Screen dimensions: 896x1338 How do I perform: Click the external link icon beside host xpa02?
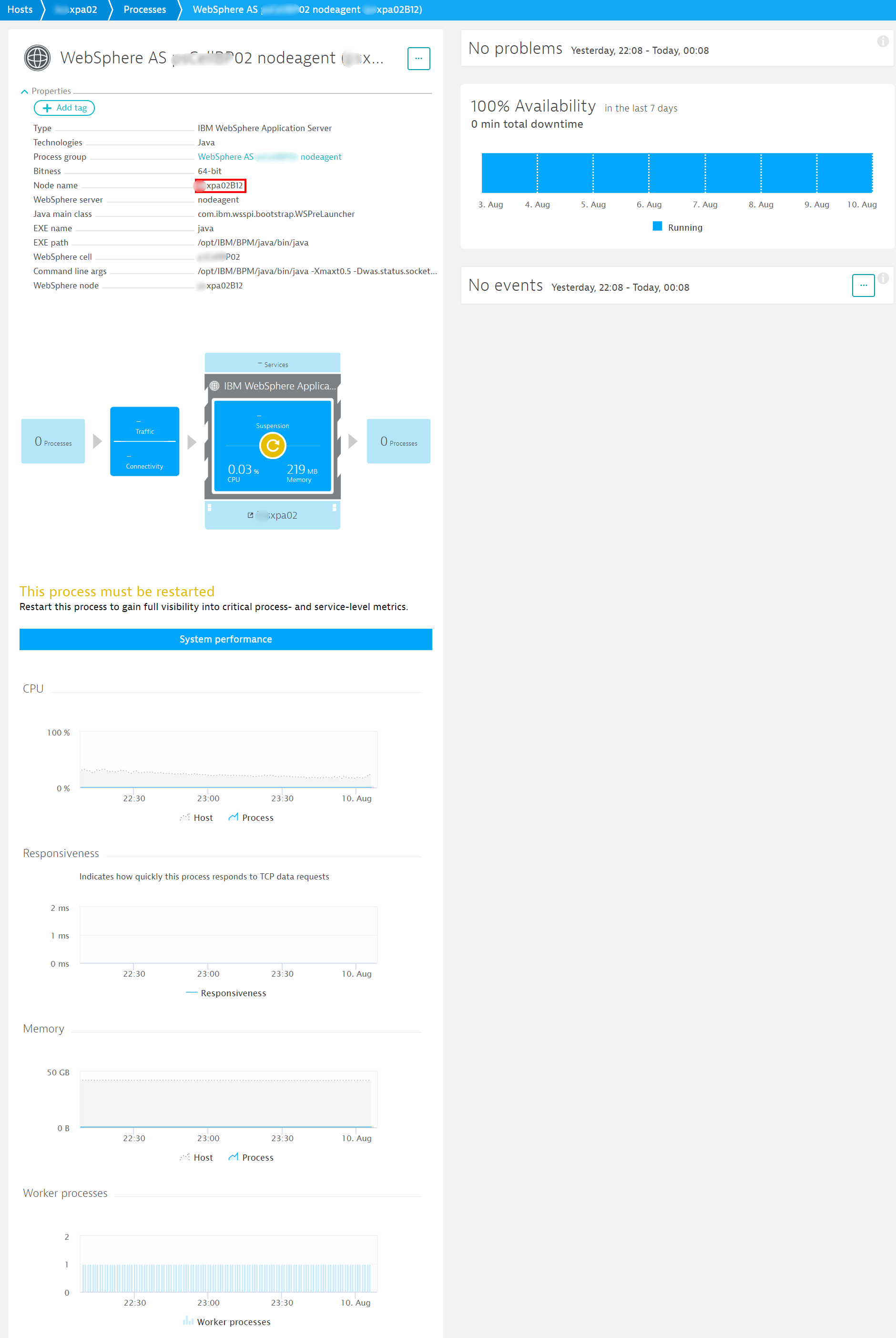(250, 516)
